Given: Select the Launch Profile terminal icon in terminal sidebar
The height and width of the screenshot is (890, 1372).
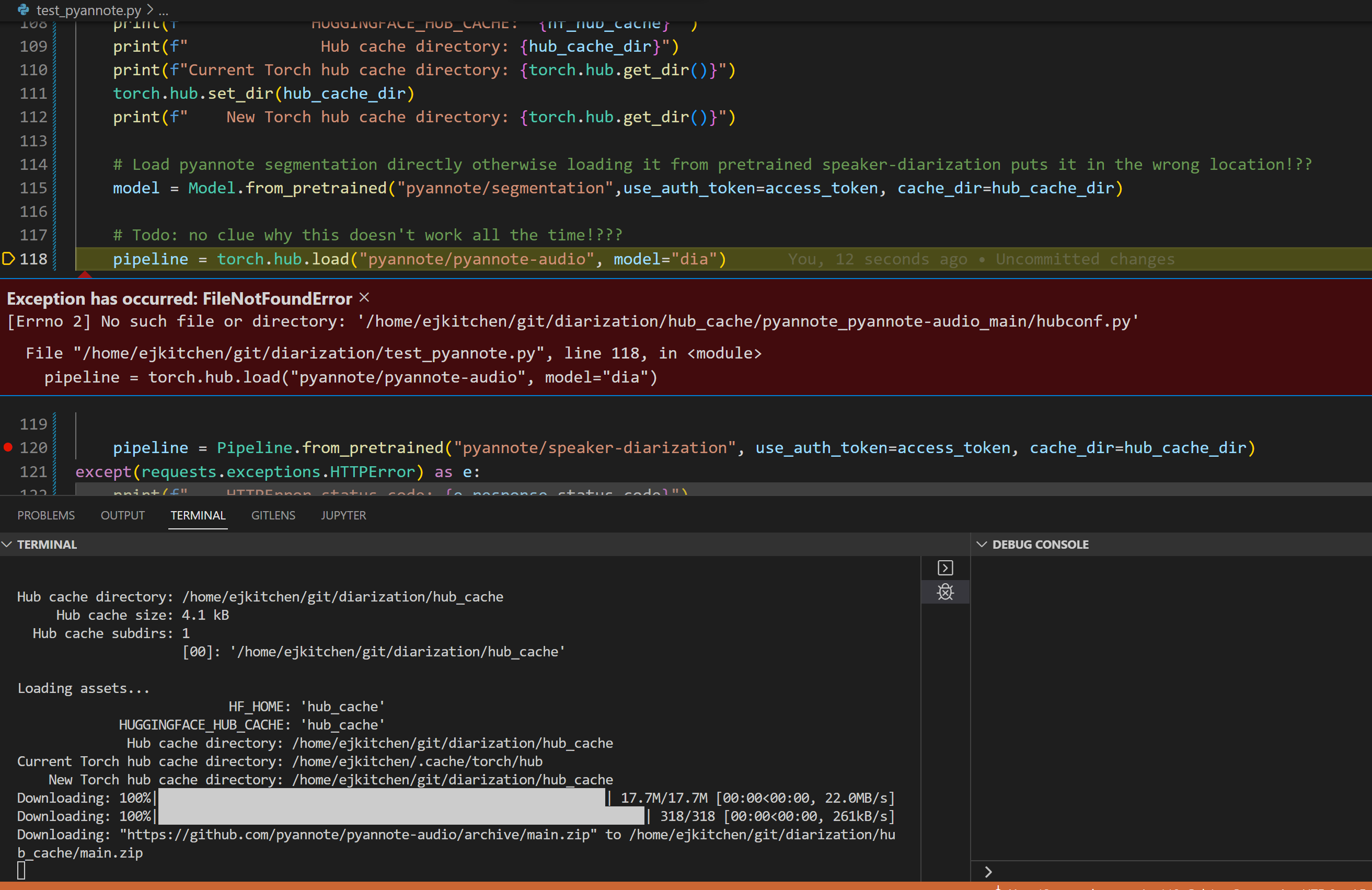Looking at the screenshot, I should click(945, 567).
